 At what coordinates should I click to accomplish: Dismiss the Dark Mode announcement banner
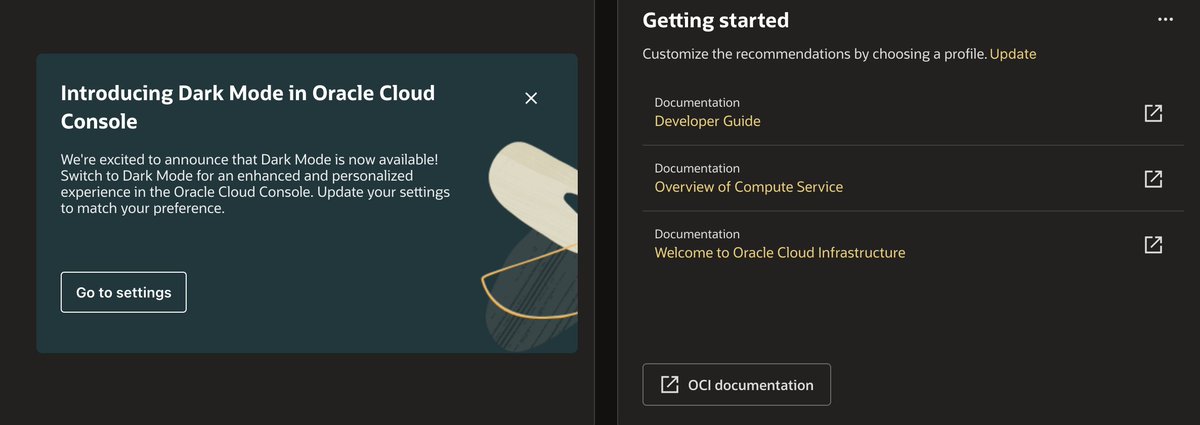pyautogui.click(x=531, y=98)
